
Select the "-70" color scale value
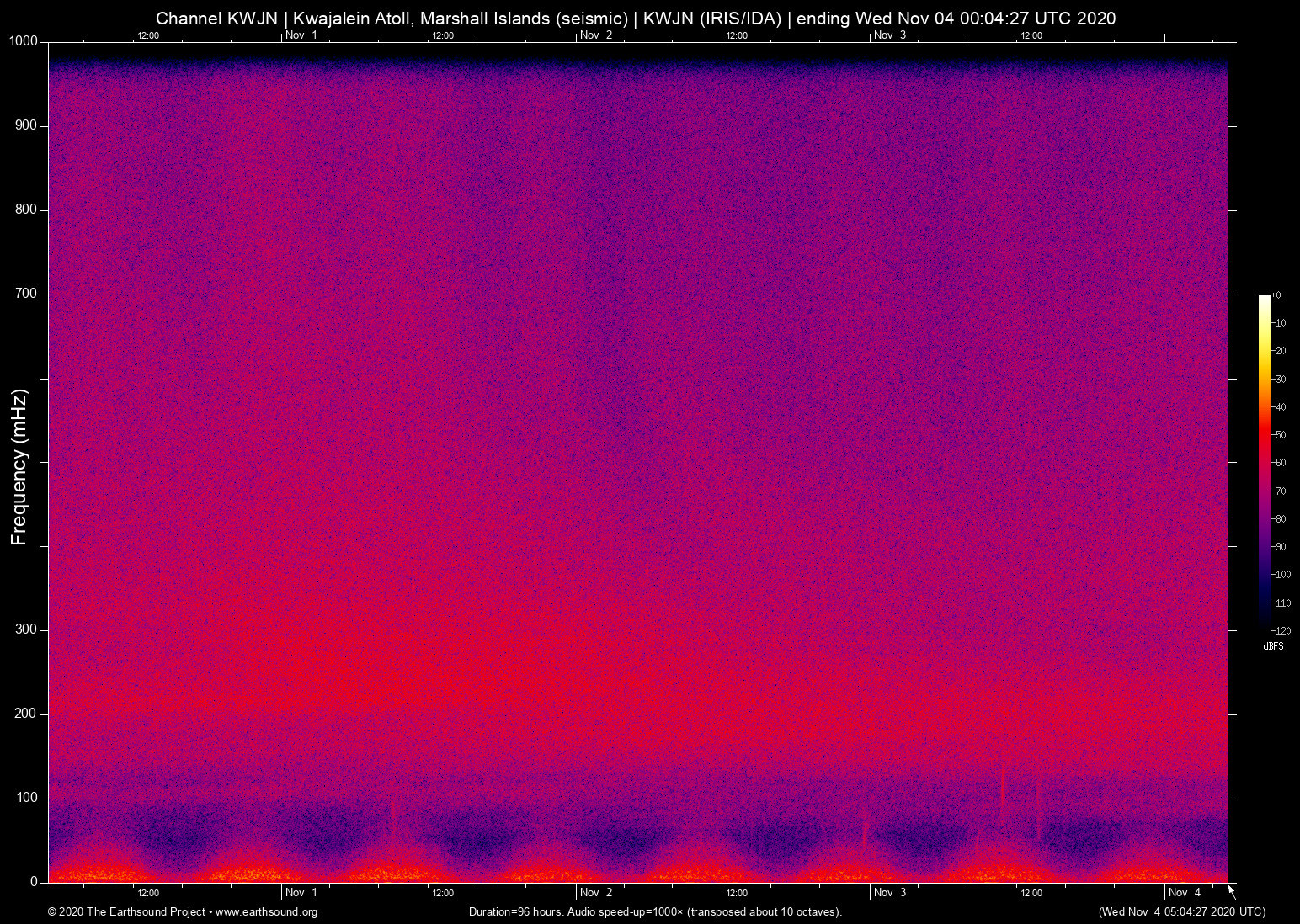tap(1279, 491)
